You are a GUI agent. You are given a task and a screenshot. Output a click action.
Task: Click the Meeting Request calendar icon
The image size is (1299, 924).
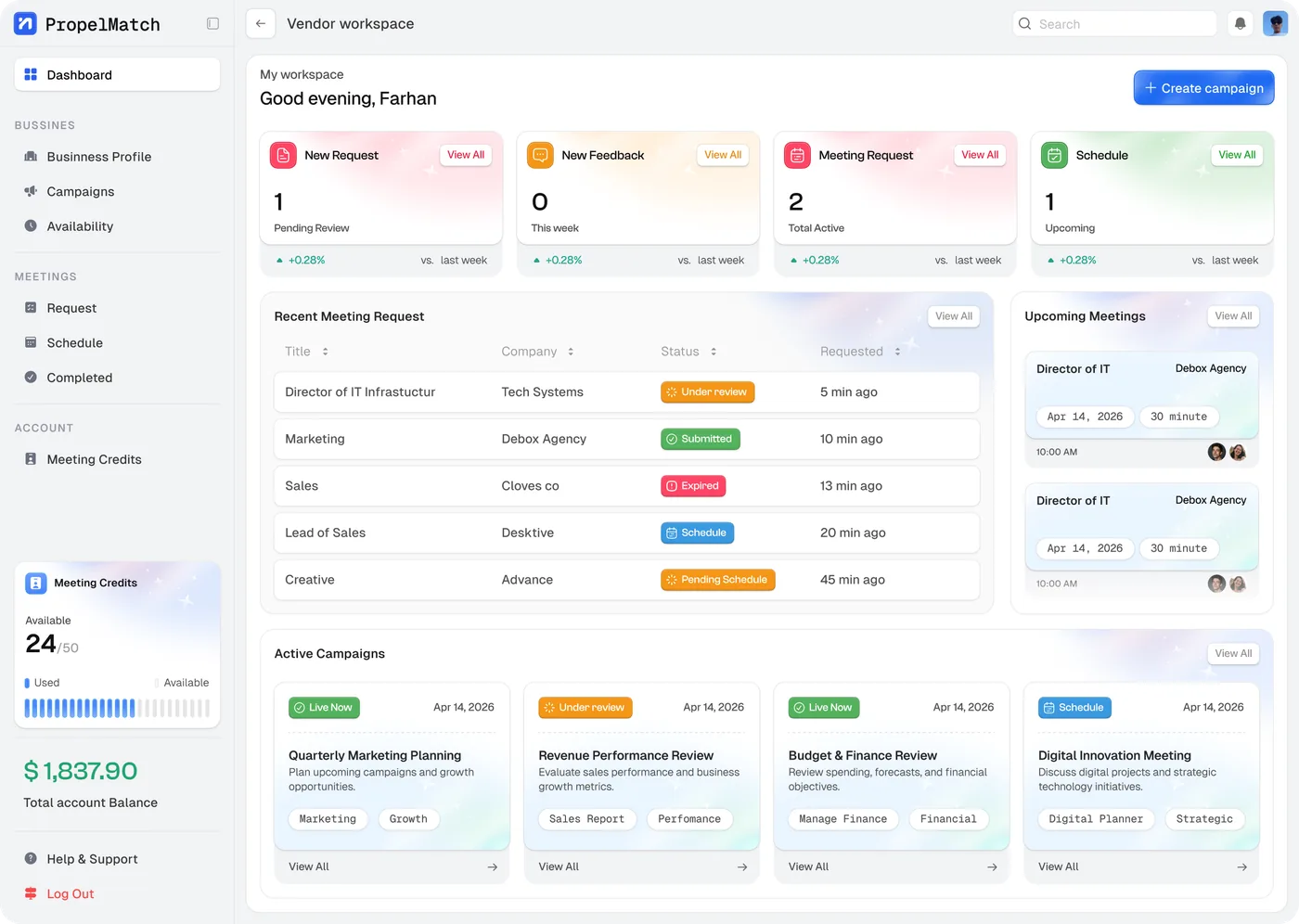797,155
